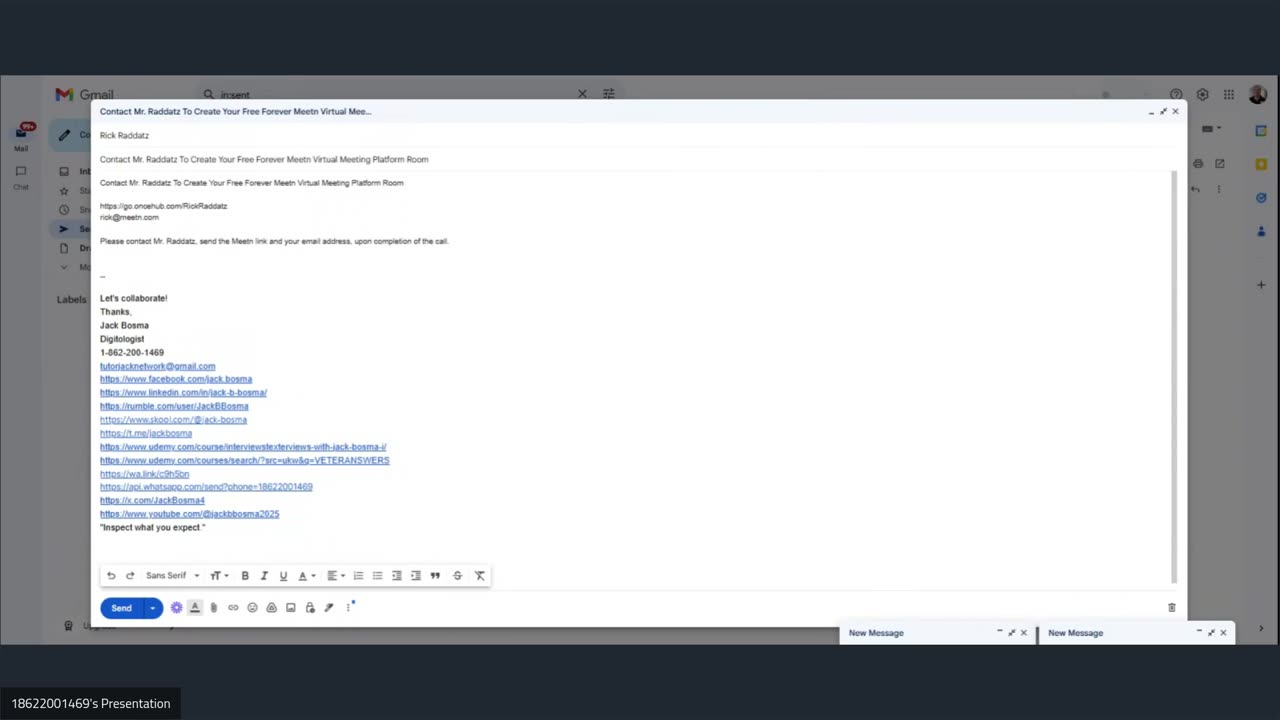The height and width of the screenshot is (720, 1280).
Task: Increase the indent
Action: tap(416, 576)
